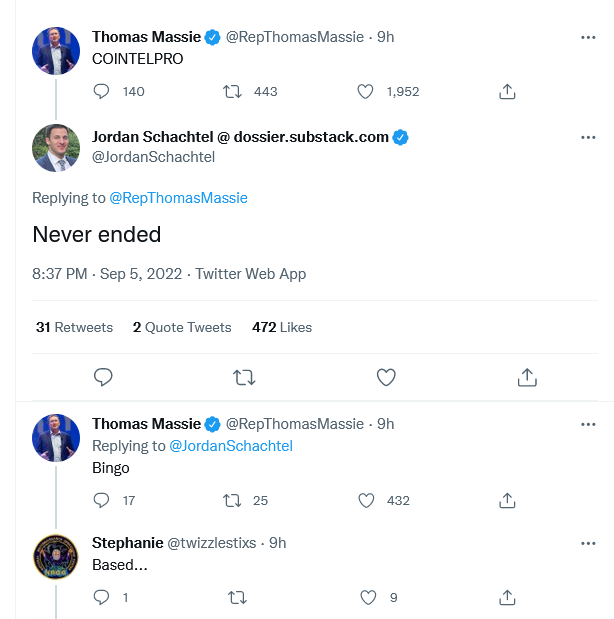This screenshot has height=619, width=614.
Task: Like Thomas Massie's Bingo reply
Action: tap(367, 500)
